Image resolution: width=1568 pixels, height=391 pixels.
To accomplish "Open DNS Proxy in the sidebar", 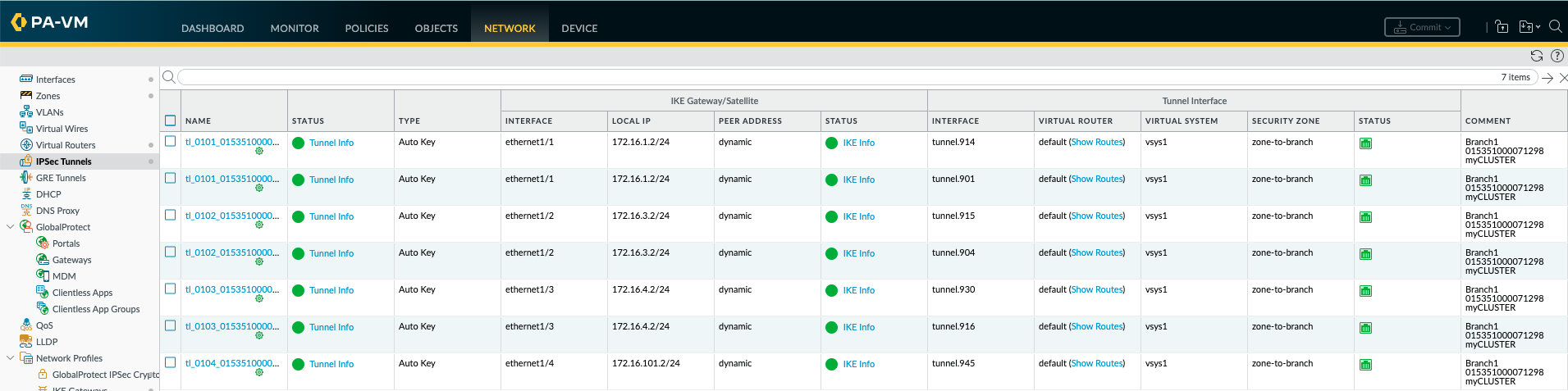I will pos(57,211).
